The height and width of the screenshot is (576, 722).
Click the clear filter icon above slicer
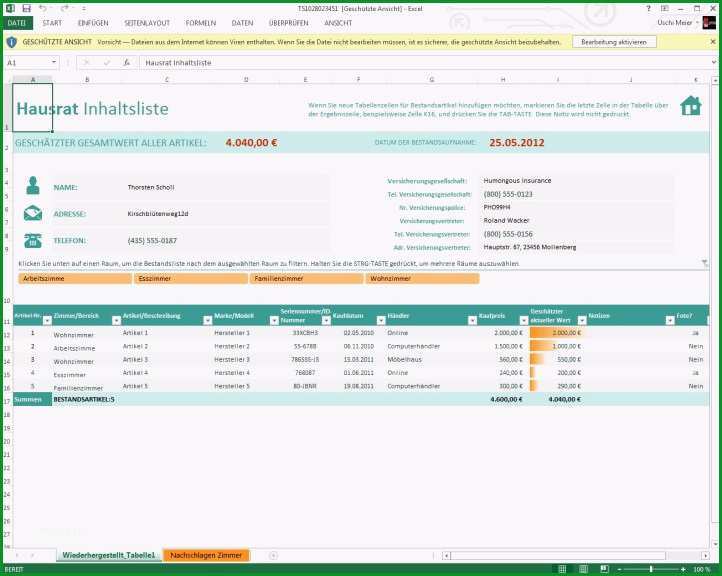[705, 263]
